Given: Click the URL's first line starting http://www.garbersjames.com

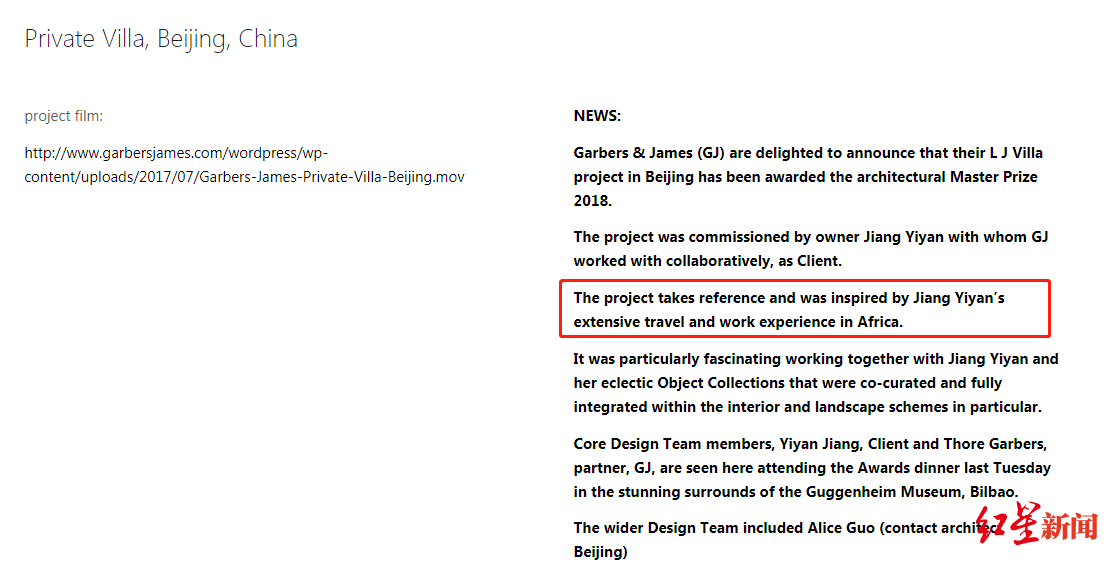Looking at the screenshot, I should click(x=176, y=153).
